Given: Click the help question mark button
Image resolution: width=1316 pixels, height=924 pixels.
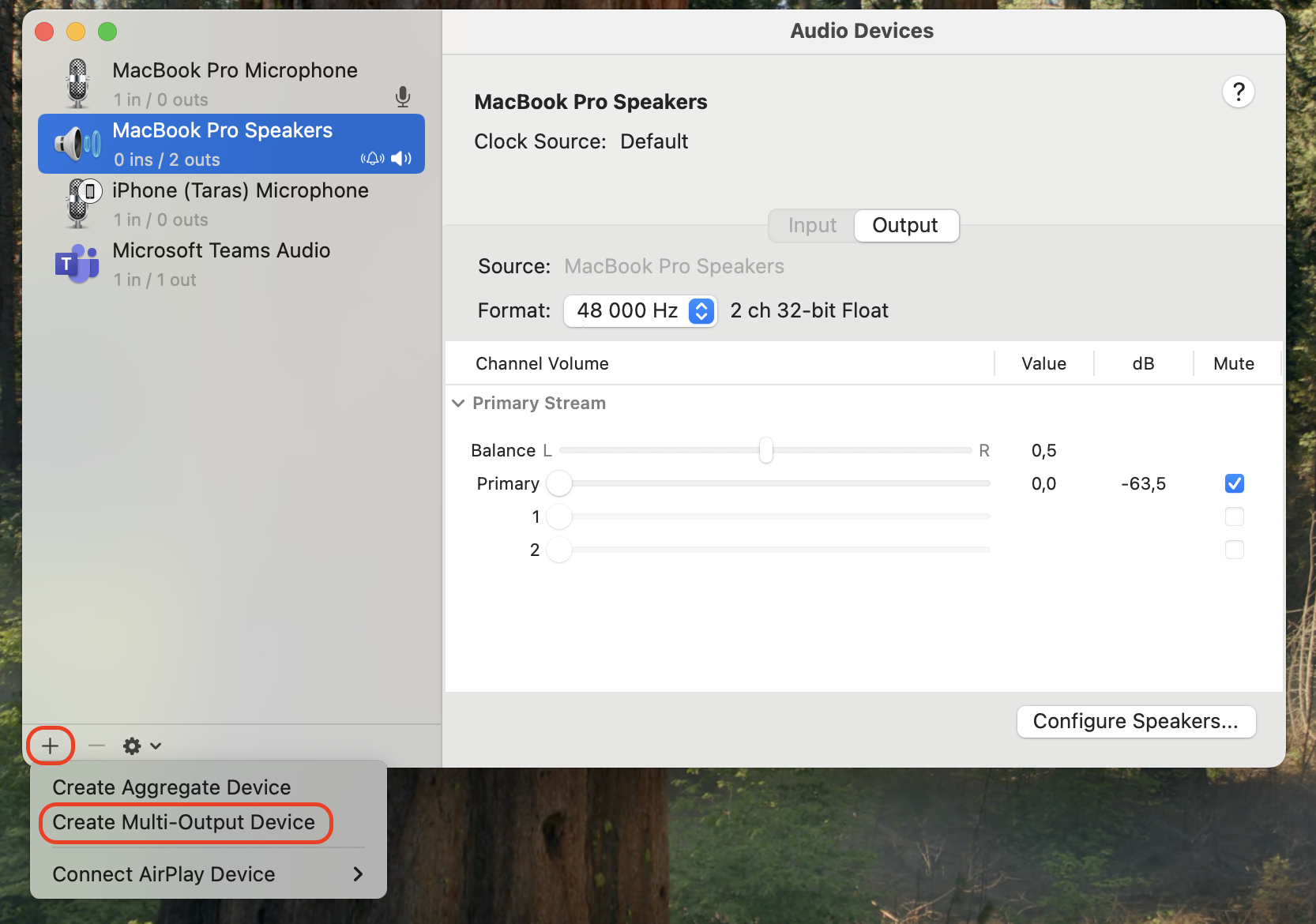Looking at the screenshot, I should click(1239, 92).
